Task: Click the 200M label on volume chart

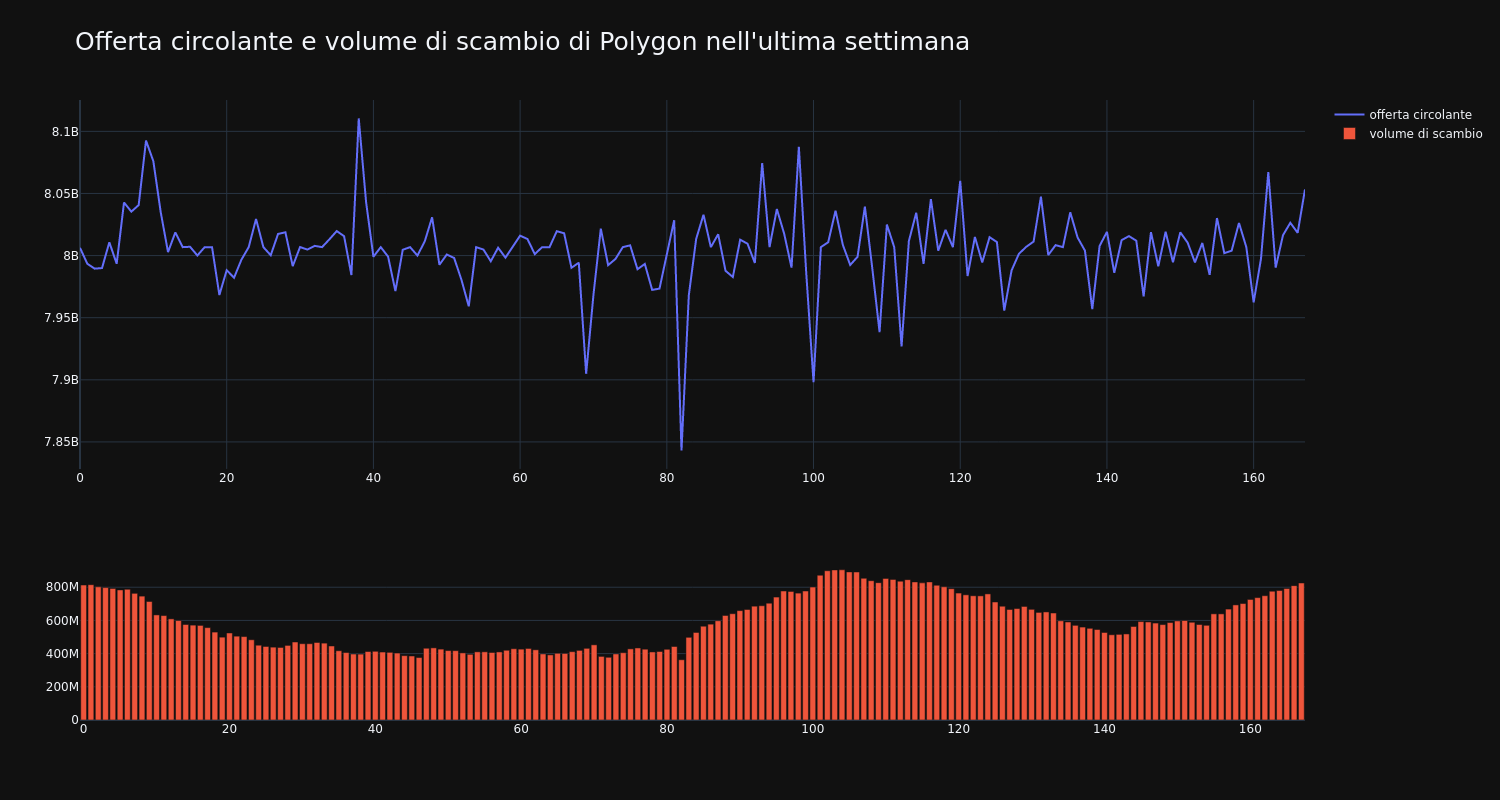Action: click(61, 687)
